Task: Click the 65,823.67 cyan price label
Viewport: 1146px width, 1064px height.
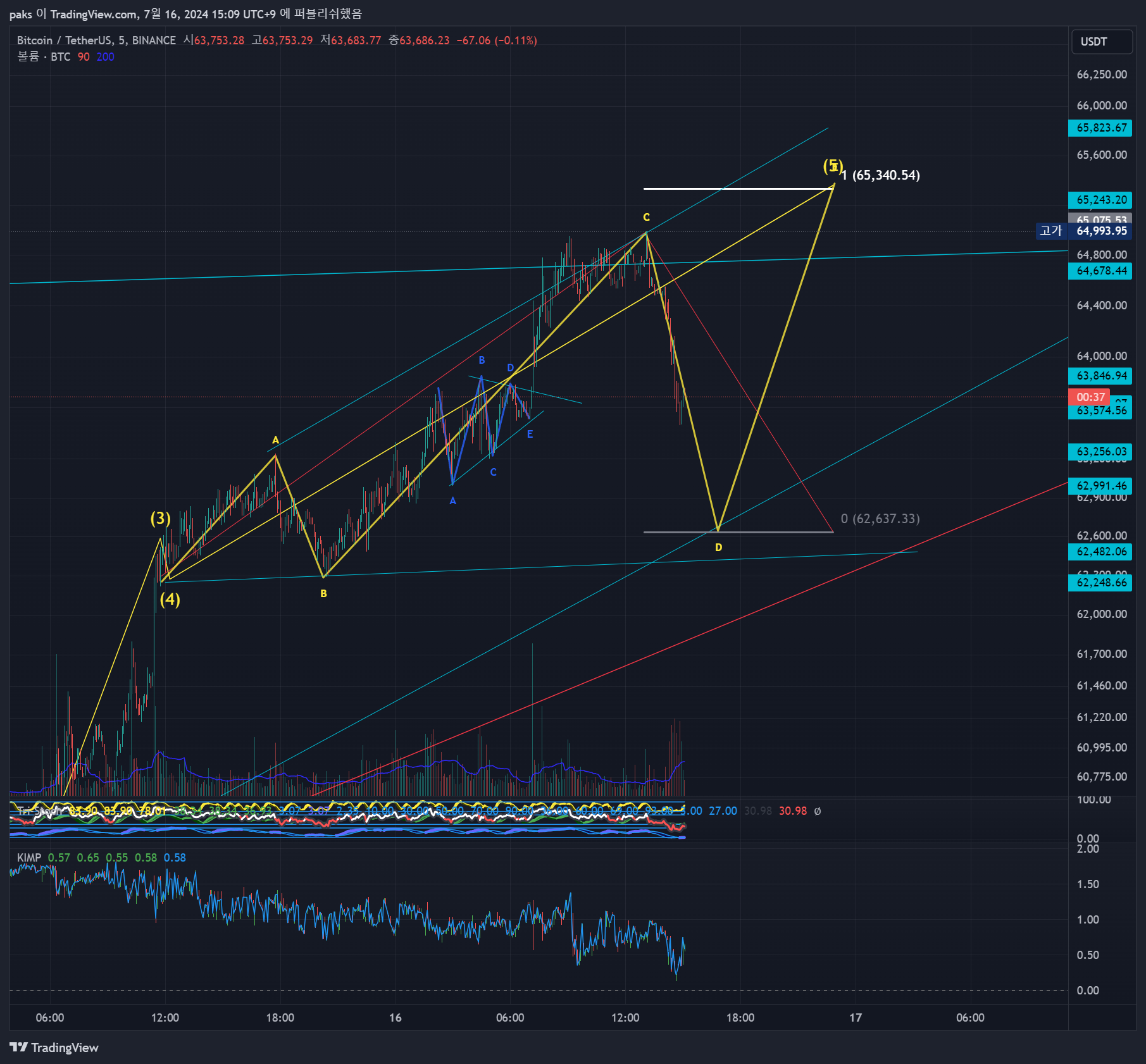Action: click(x=1101, y=128)
